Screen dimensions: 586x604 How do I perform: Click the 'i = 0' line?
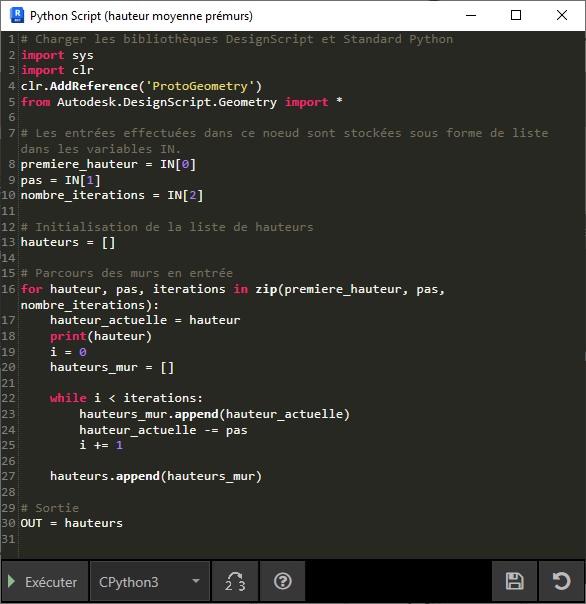pyautogui.click(x=68, y=352)
